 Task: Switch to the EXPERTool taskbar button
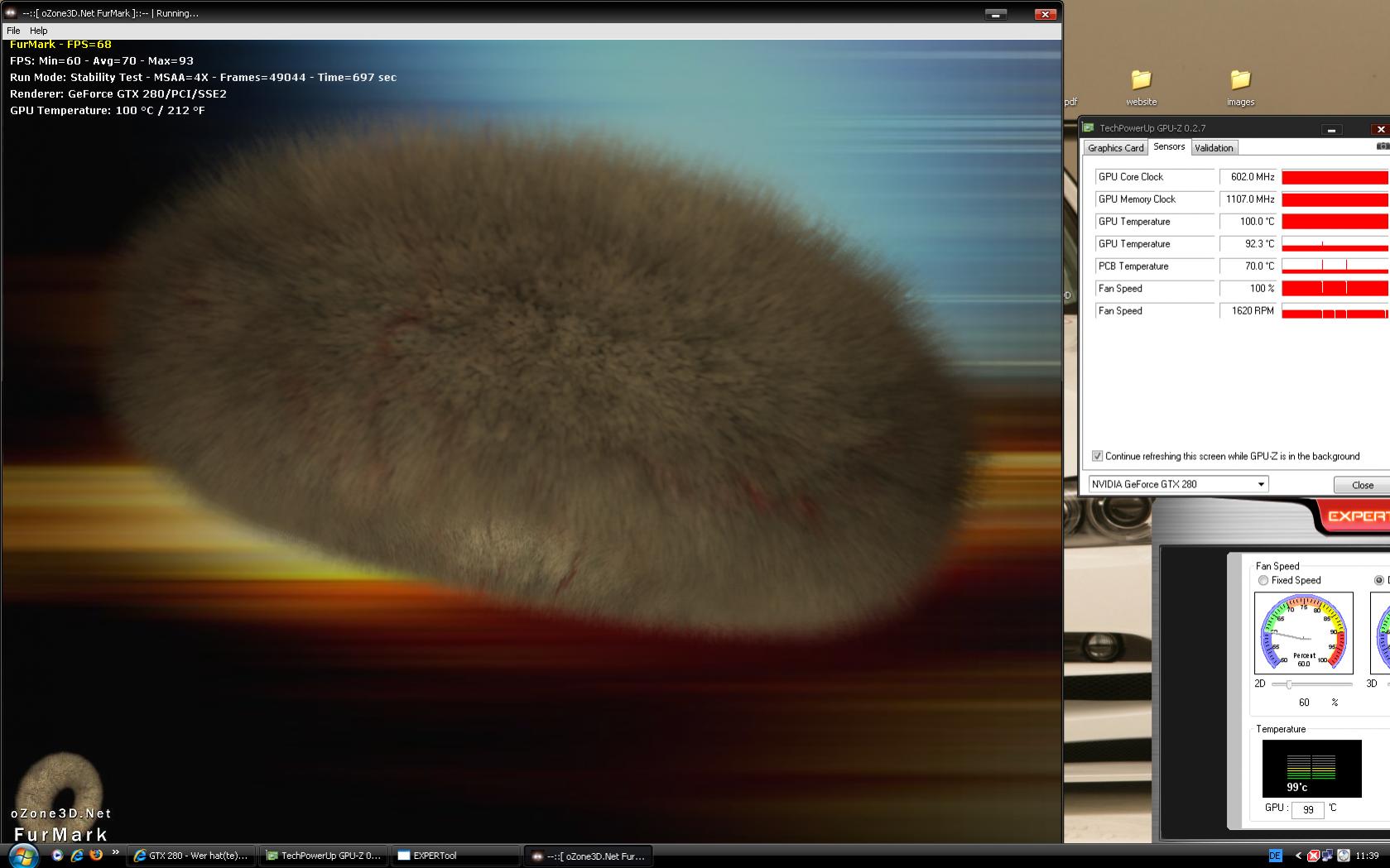(455, 856)
